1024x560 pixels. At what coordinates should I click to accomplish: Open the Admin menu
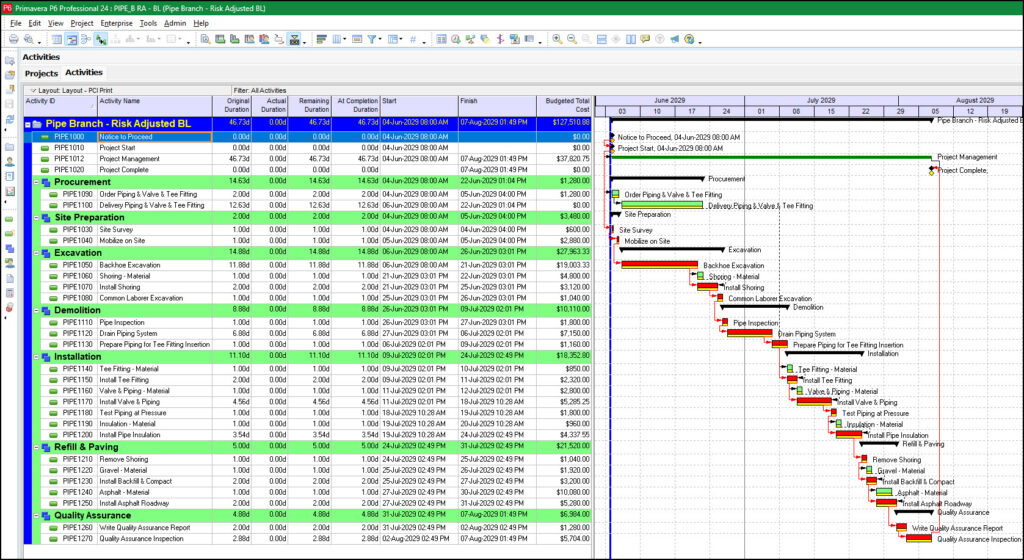pyautogui.click(x=175, y=23)
